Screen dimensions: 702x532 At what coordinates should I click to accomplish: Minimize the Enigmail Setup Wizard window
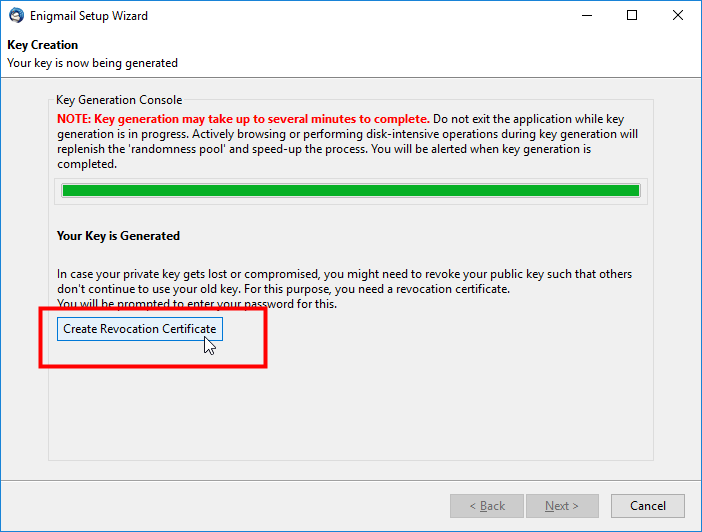tap(586, 16)
